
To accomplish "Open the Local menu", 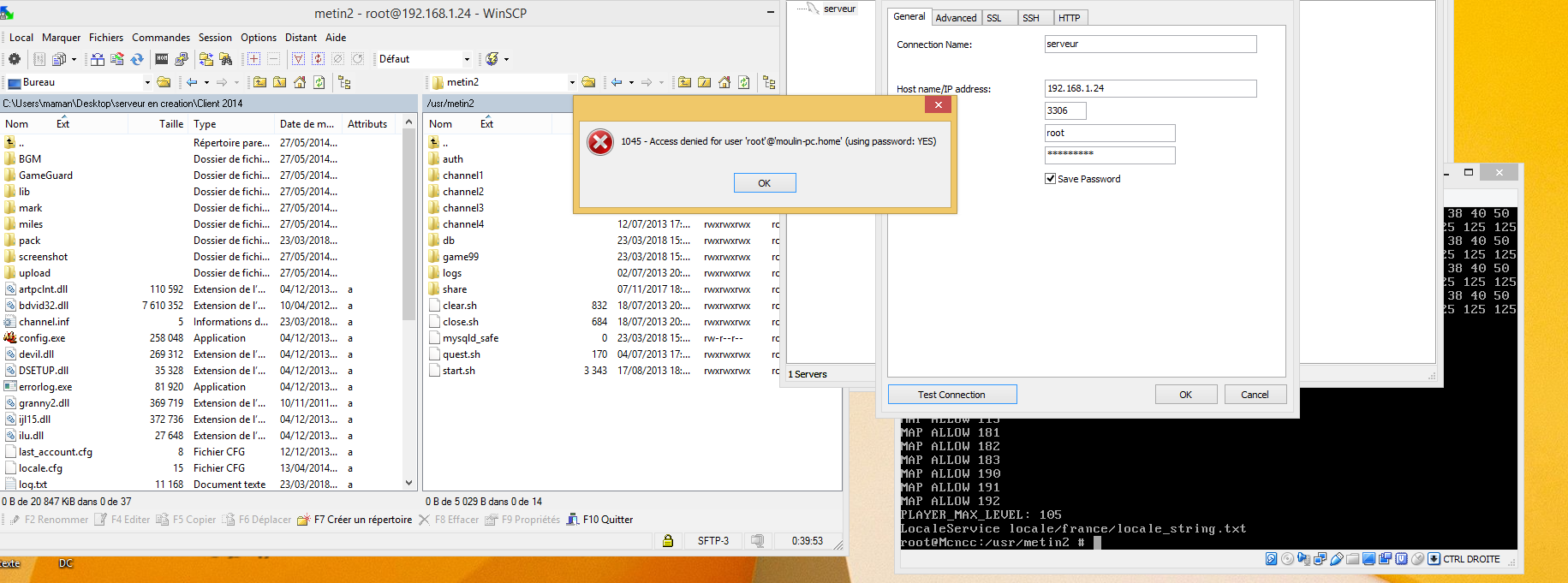I will coord(21,37).
